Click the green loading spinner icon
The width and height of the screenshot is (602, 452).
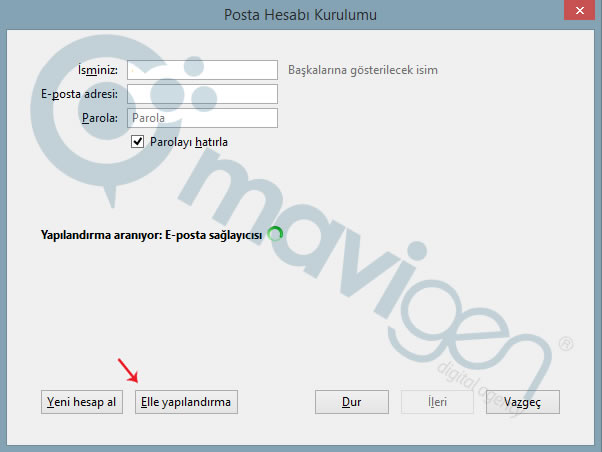coord(275,234)
